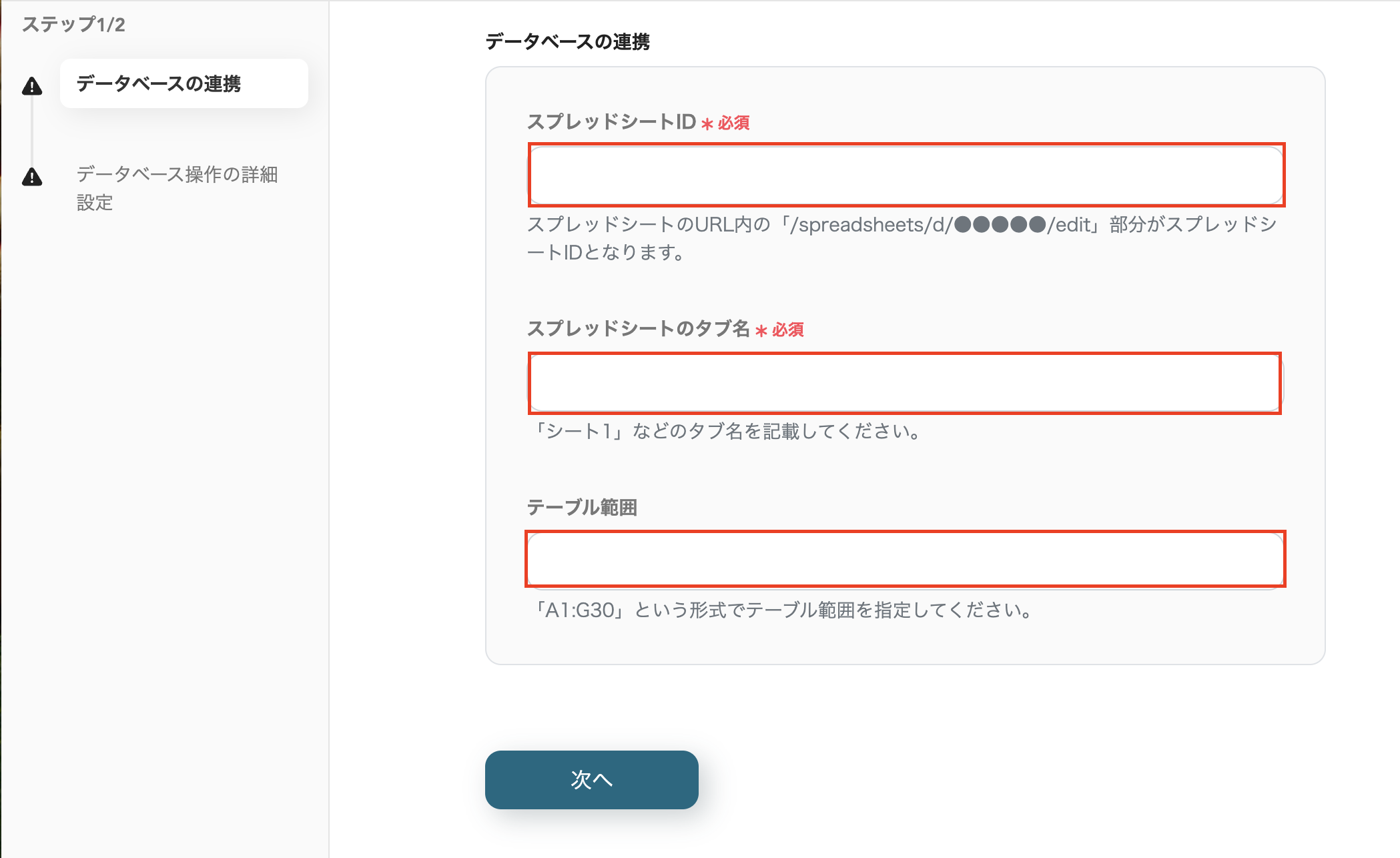The image size is (1400, 858).
Task: Click the red asterisk beside スプレッドシートID
Action: coord(707,122)
